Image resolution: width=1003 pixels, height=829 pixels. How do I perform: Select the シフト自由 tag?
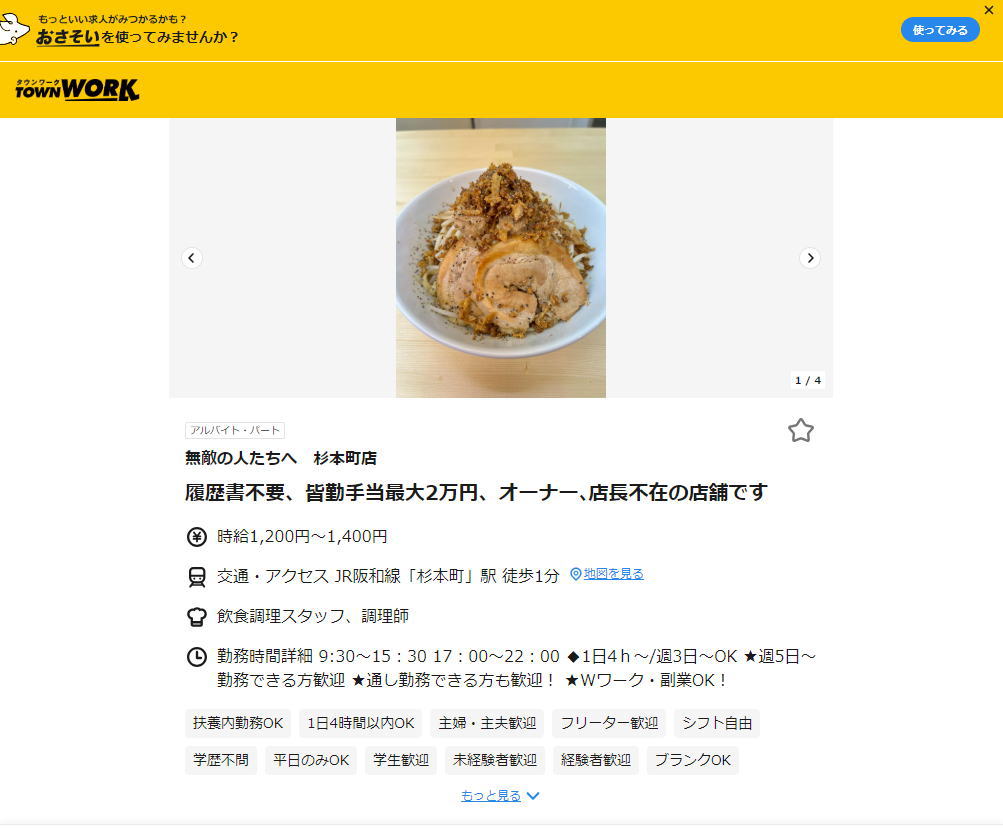coord(716,723)
